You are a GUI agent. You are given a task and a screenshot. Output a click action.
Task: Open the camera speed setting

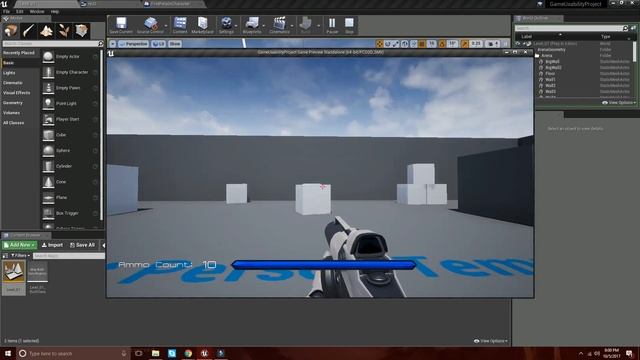(x=493, y=44)
